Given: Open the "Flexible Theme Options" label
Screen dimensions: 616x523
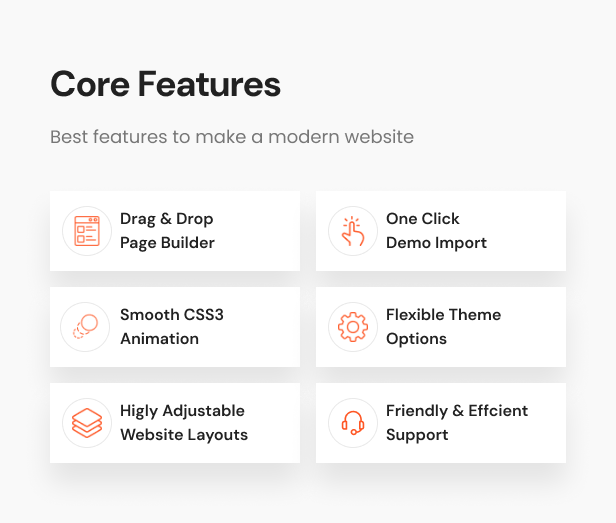Looking at the screenshot, I should point(443,327).
